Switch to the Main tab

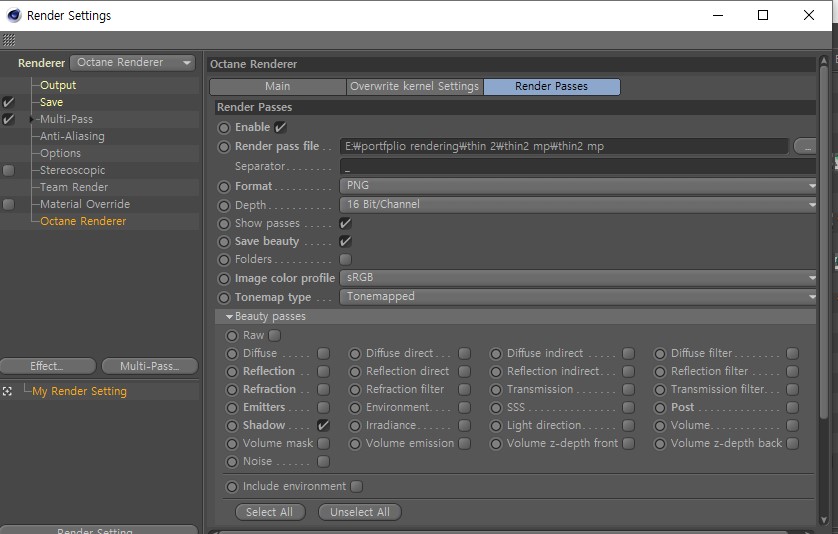click(278, 87)
